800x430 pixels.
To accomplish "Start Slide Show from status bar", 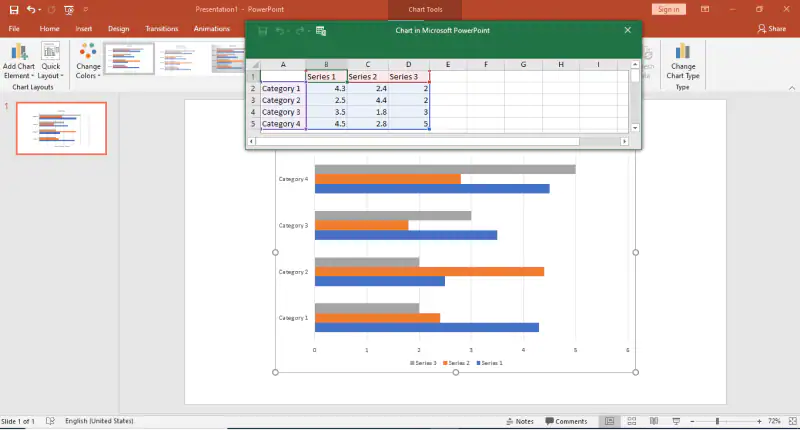I will (676, 421).
